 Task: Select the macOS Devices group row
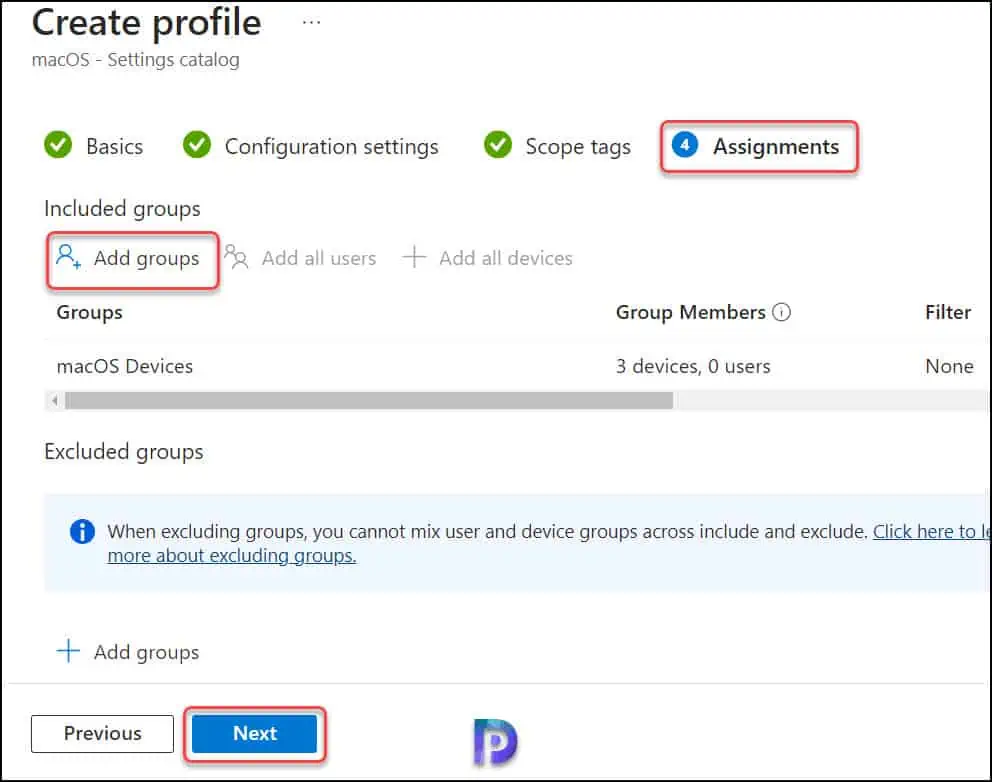point(516,366)
